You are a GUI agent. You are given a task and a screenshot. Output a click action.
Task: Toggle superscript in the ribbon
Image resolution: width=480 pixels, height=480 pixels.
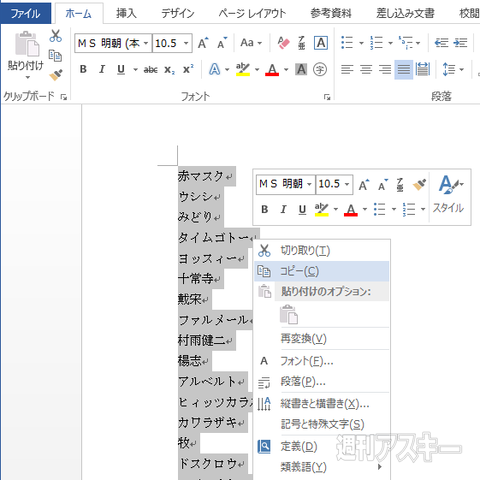pos(188,69)
